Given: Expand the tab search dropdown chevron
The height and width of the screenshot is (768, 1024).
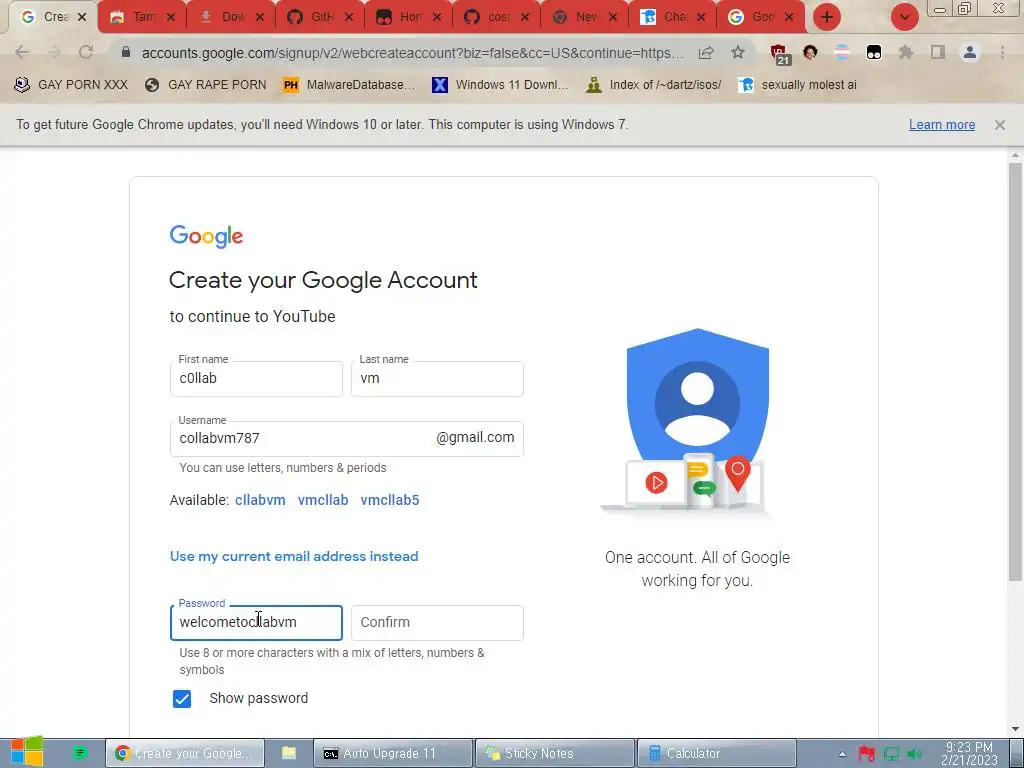Looking at the screenshot, I should coord(904,17).
